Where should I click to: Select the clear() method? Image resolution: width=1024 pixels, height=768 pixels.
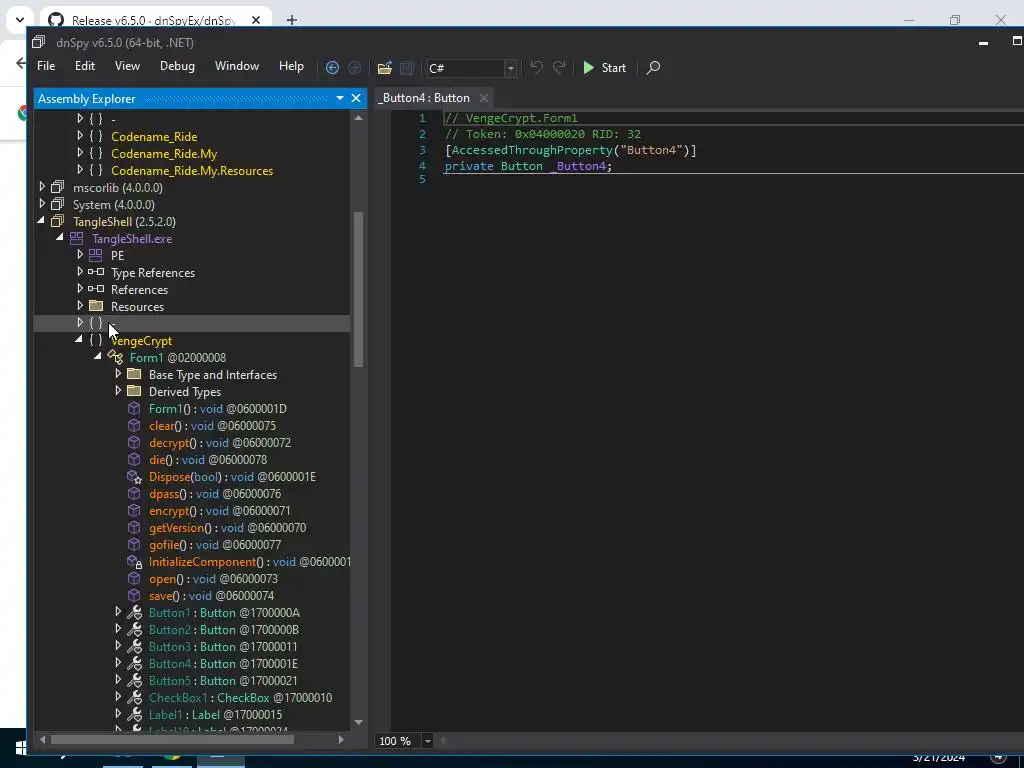(212, 426)
